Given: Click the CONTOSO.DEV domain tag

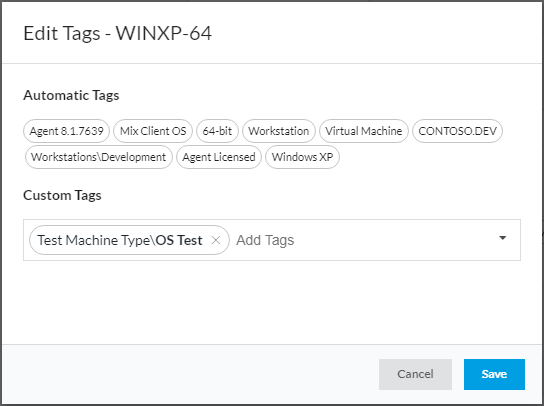Looking at the screenshot, I should click(x=458, y=131).
